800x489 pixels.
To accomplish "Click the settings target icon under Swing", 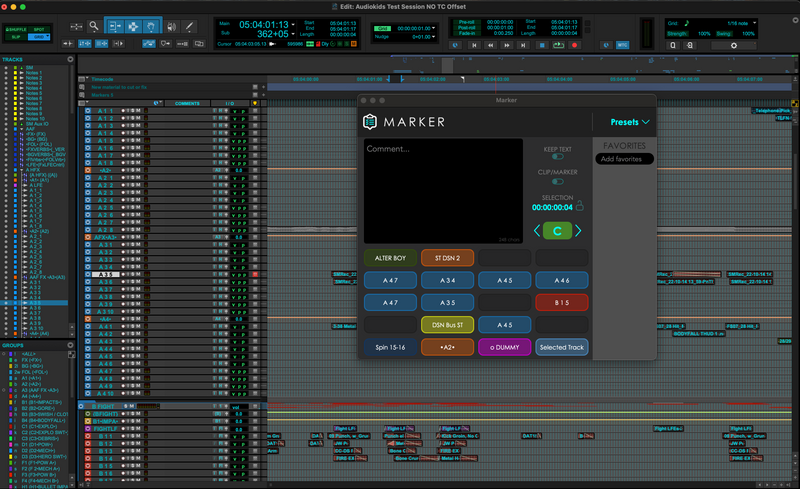I will coord(734,45).
